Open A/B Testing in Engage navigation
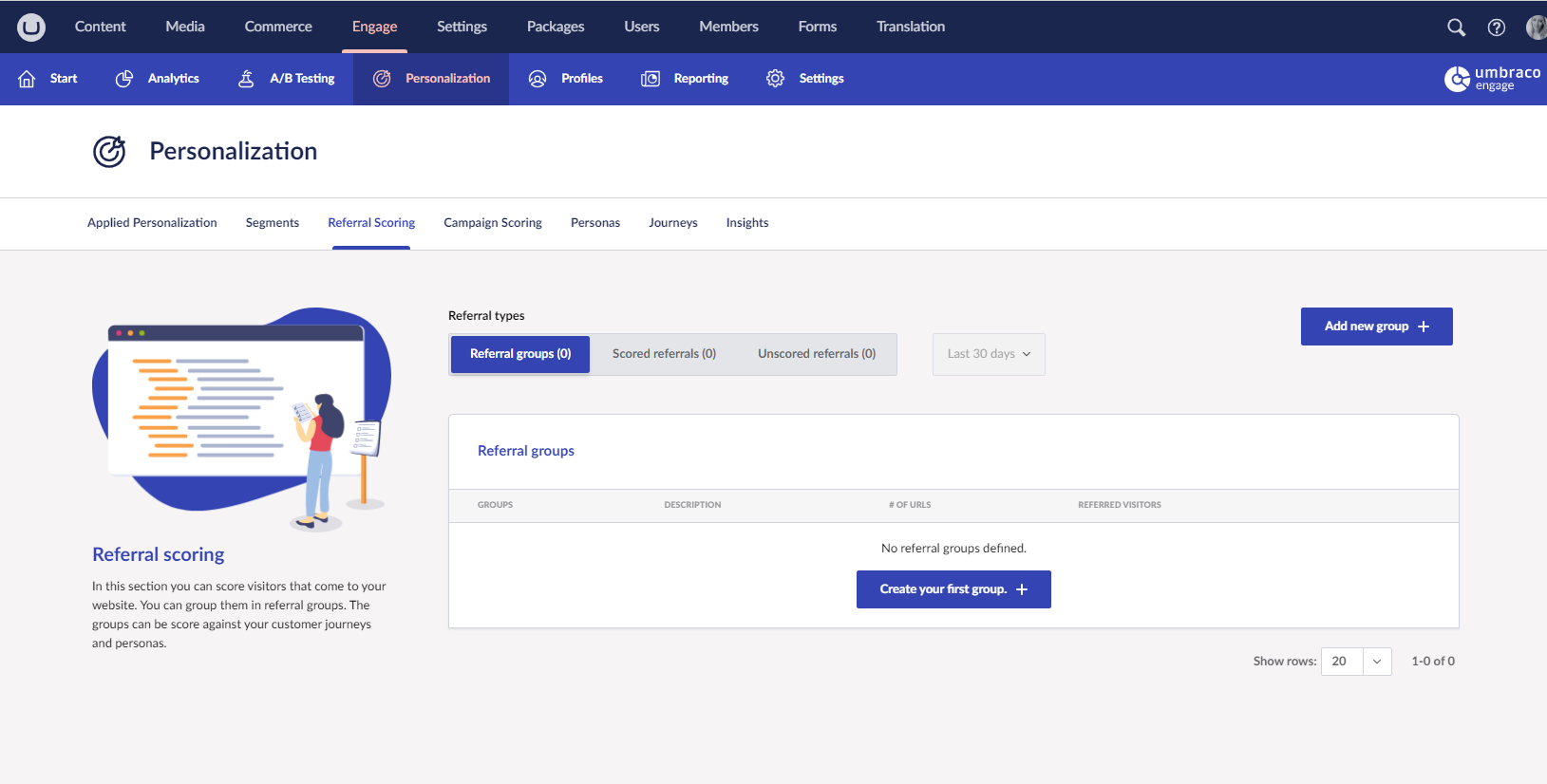1547x784 pixels. click(286, 79)
